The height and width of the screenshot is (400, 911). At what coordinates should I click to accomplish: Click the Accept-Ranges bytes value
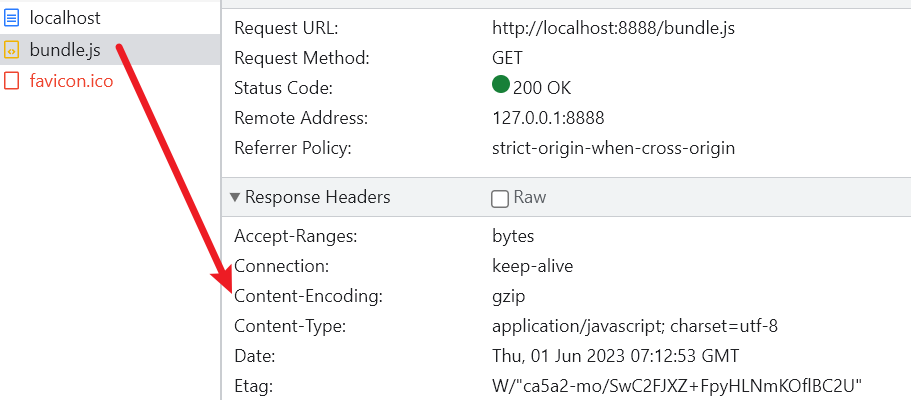coord(513,236)
